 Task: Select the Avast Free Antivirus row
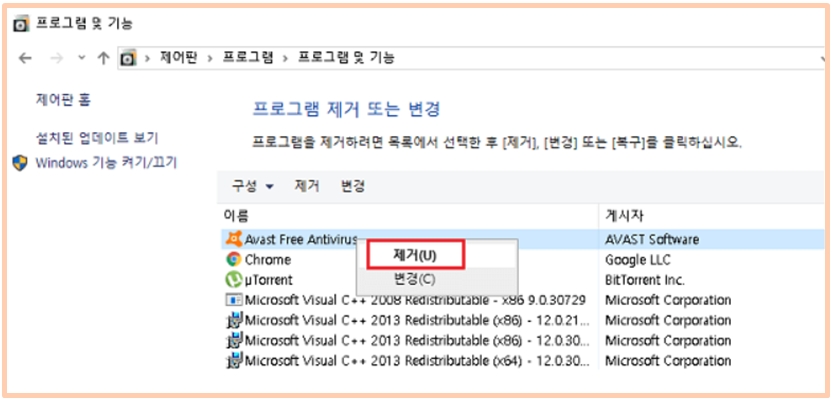(521, 239)
